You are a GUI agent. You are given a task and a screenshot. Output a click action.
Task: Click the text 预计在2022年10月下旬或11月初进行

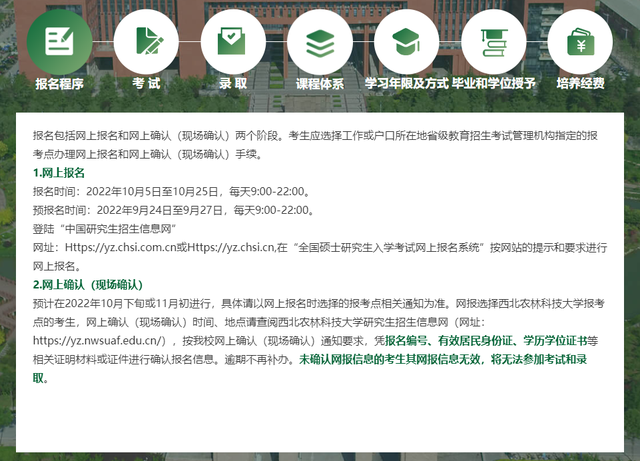pos(122,303)
